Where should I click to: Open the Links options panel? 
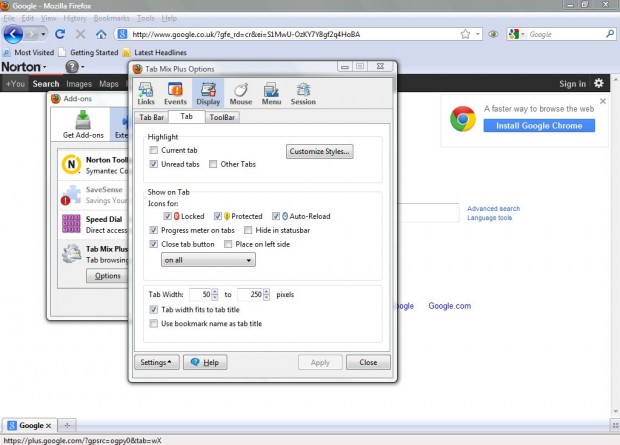(146, 93)
